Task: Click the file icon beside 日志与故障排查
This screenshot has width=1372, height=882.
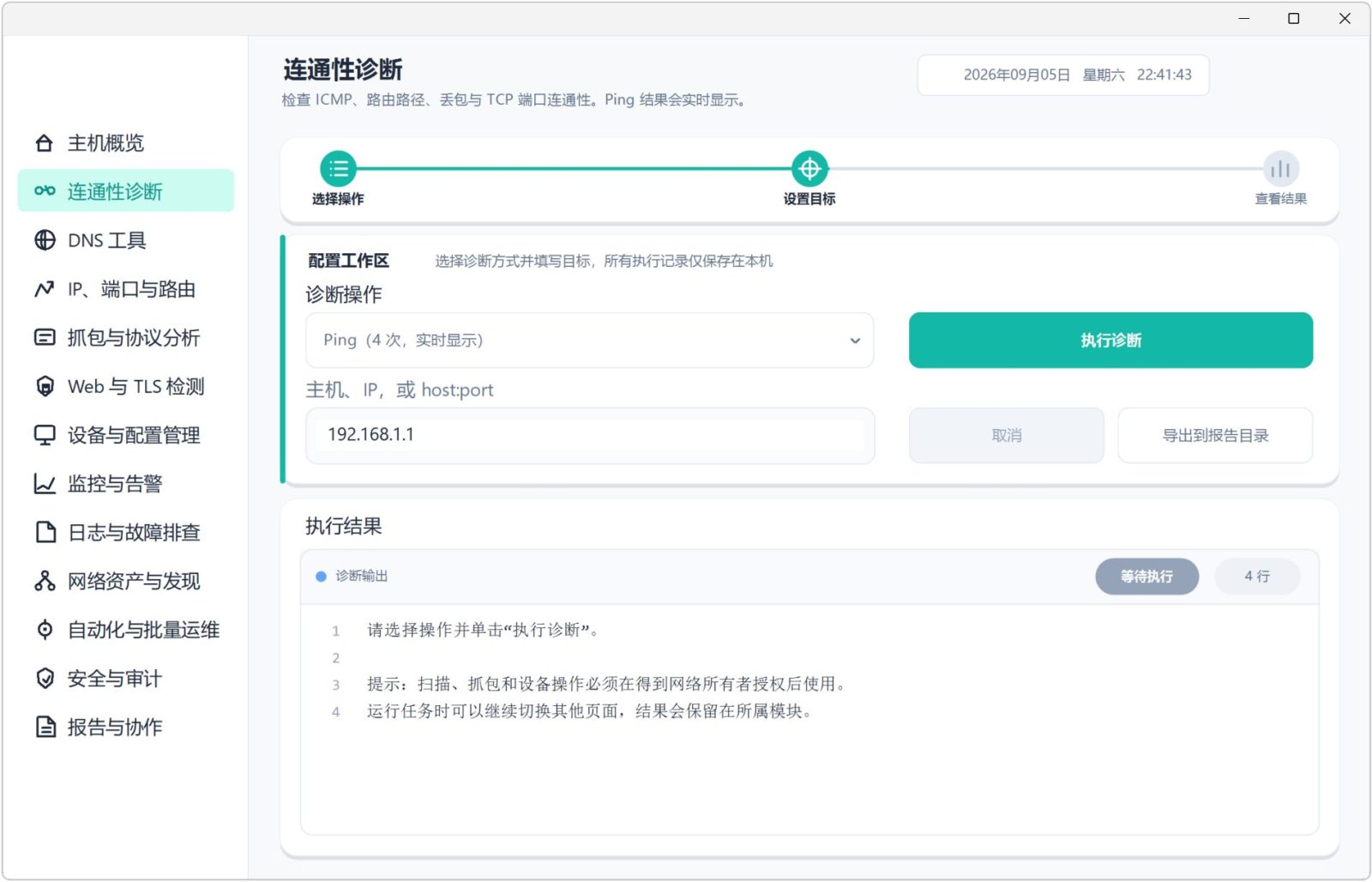Action: (x=45, y=532)
